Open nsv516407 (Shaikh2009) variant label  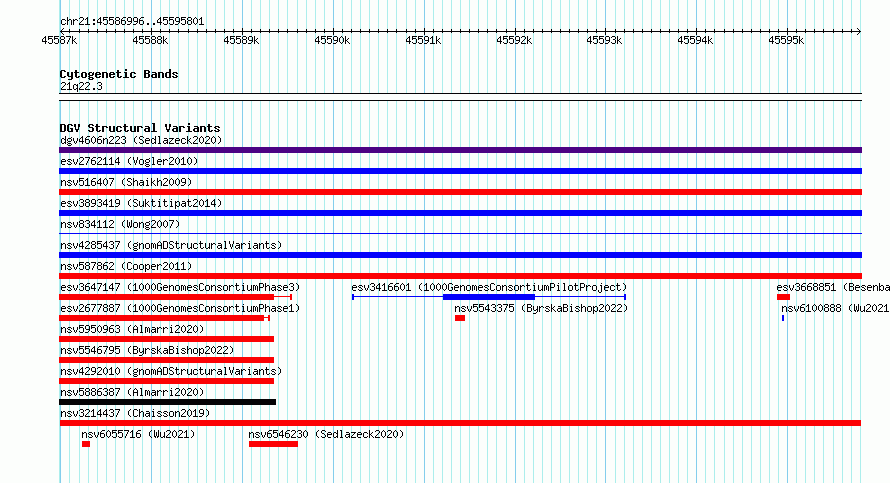126,182
